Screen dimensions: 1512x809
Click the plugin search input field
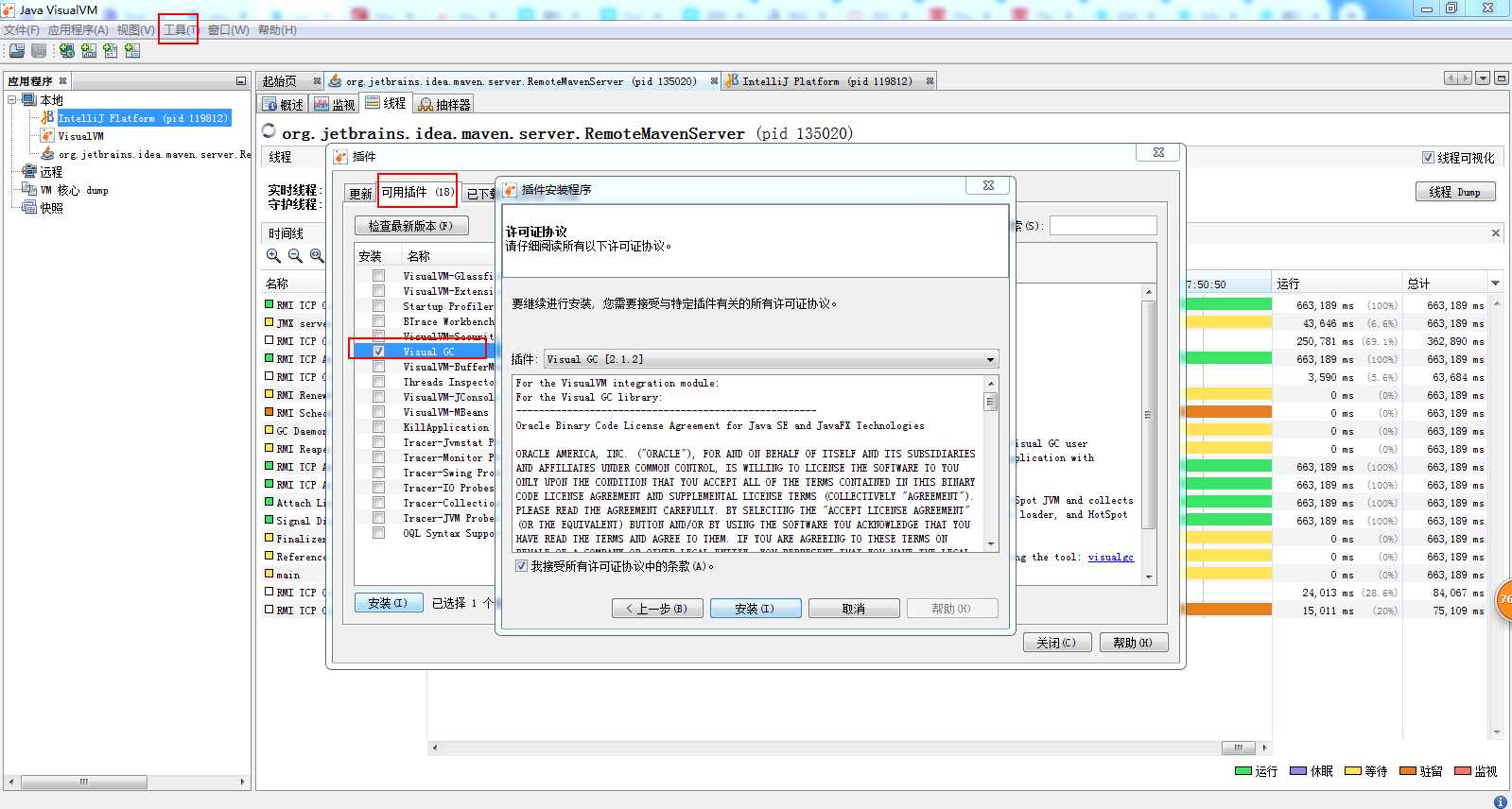(x=1103, y=226)
